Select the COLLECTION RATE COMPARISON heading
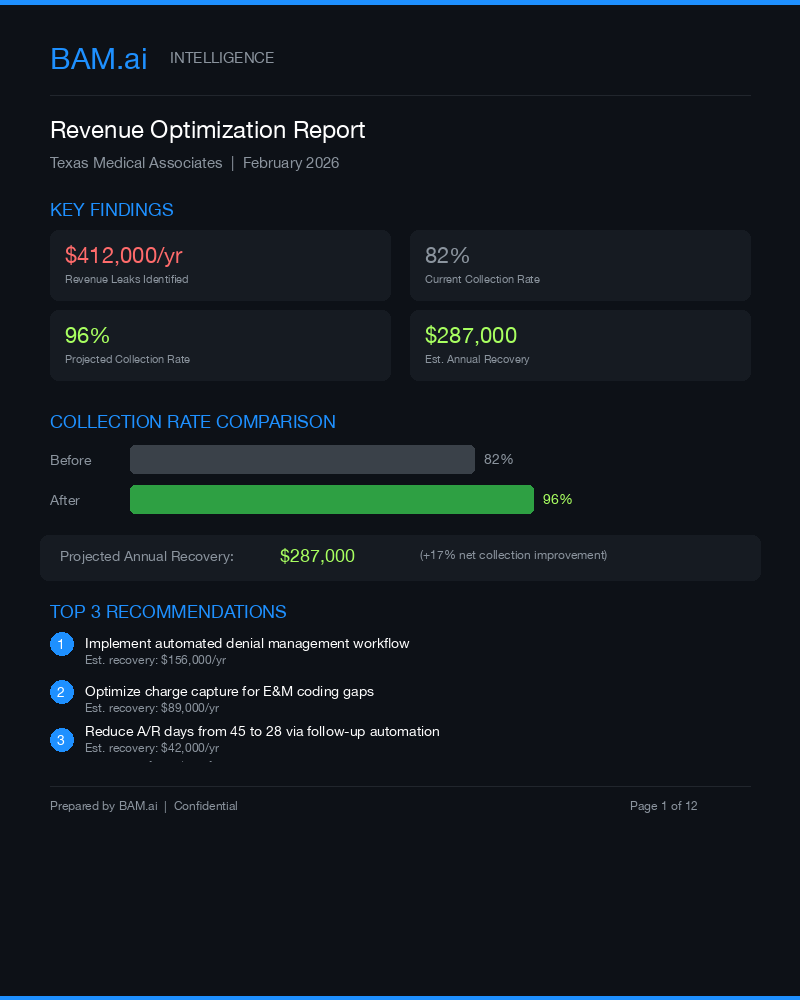Image resolution: width=800 pixels, height=1000 pixels. pos(193,422)
